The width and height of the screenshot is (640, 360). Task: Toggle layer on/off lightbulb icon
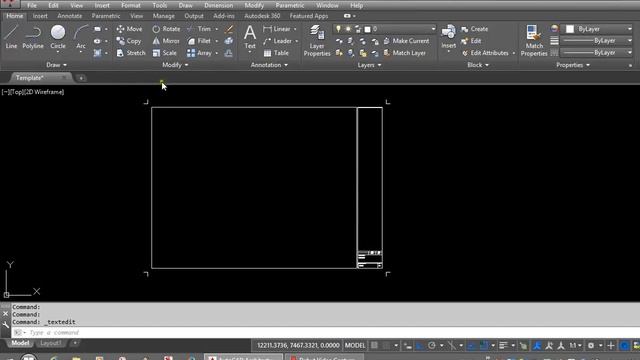click(x=338, y=29)
